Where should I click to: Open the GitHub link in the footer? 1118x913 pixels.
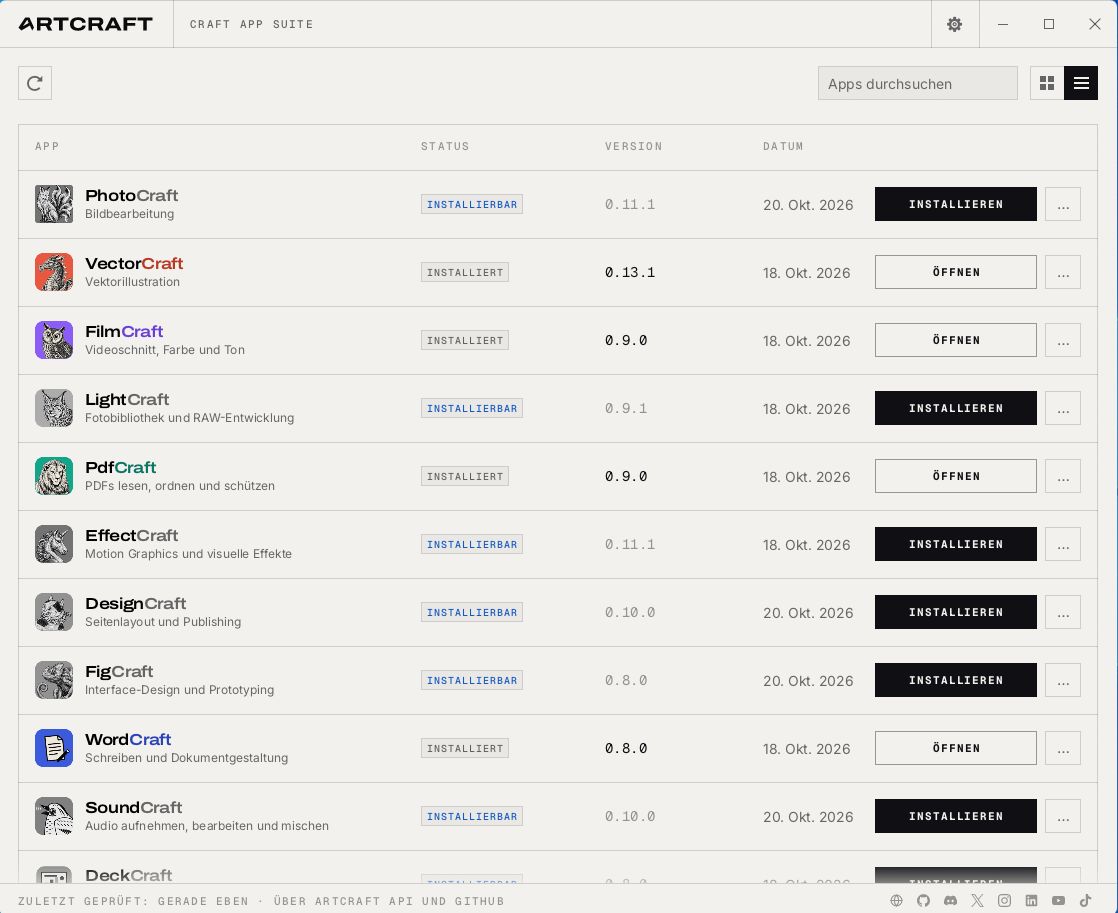[923, 901]
